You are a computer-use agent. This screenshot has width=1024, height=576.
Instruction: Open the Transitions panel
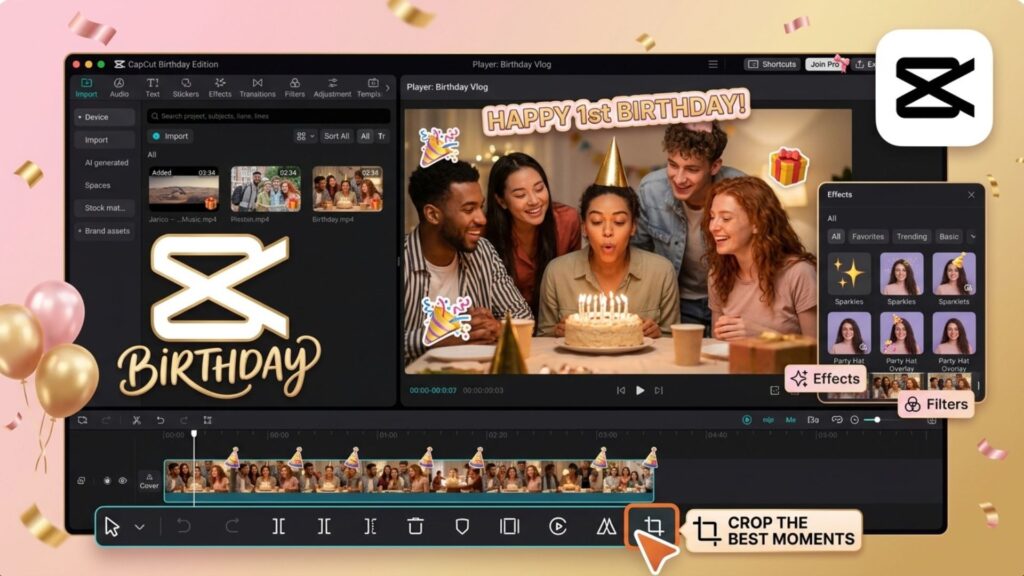tap(257, 88)
